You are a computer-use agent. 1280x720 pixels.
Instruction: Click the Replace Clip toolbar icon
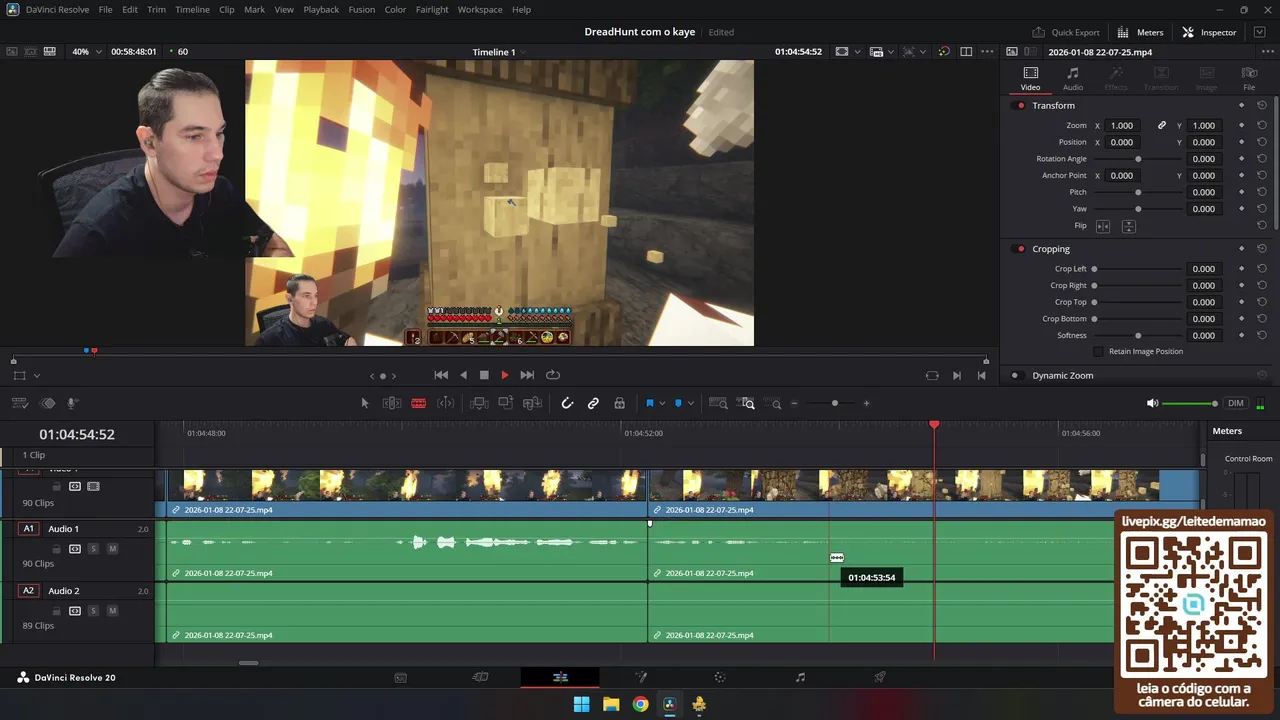tap(533, 403)
